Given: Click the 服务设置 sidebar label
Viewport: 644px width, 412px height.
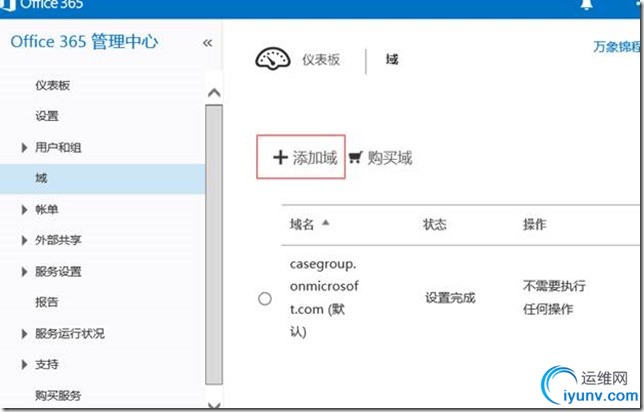Looking at the screenshot, I should 58,272.
